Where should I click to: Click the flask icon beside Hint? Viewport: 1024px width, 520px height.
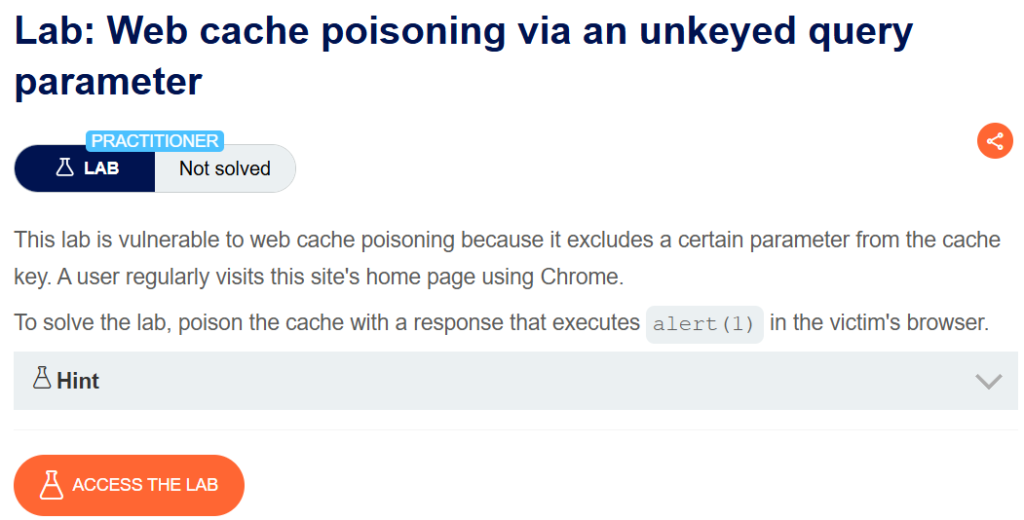[x=42, y=379]
